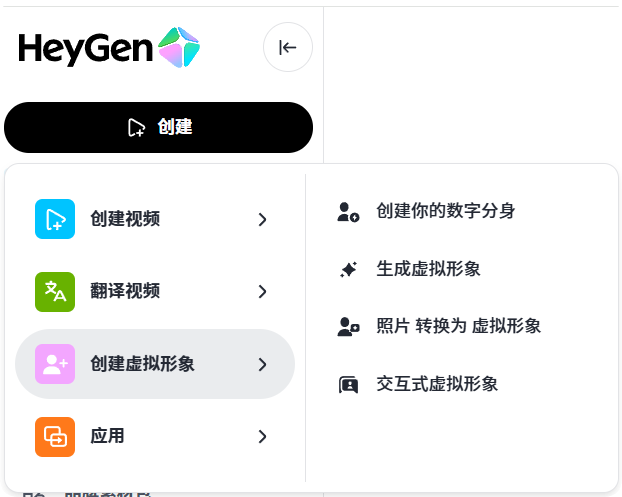The width and height of the screenshot is (622, 497).
Task: Open the 应用 menu entry
Action: tap(107, 436)
